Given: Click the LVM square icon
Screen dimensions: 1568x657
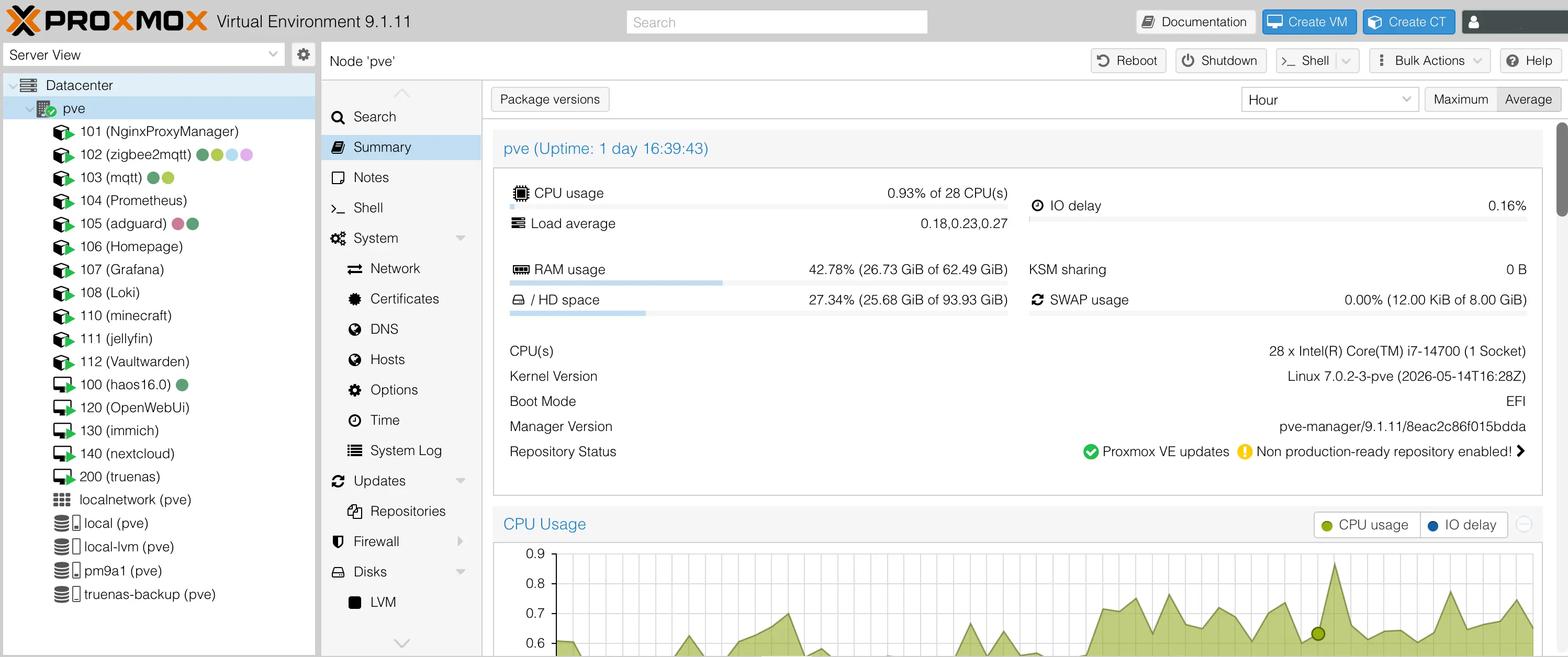Looking at the screenshot, I should pos(354,602).
